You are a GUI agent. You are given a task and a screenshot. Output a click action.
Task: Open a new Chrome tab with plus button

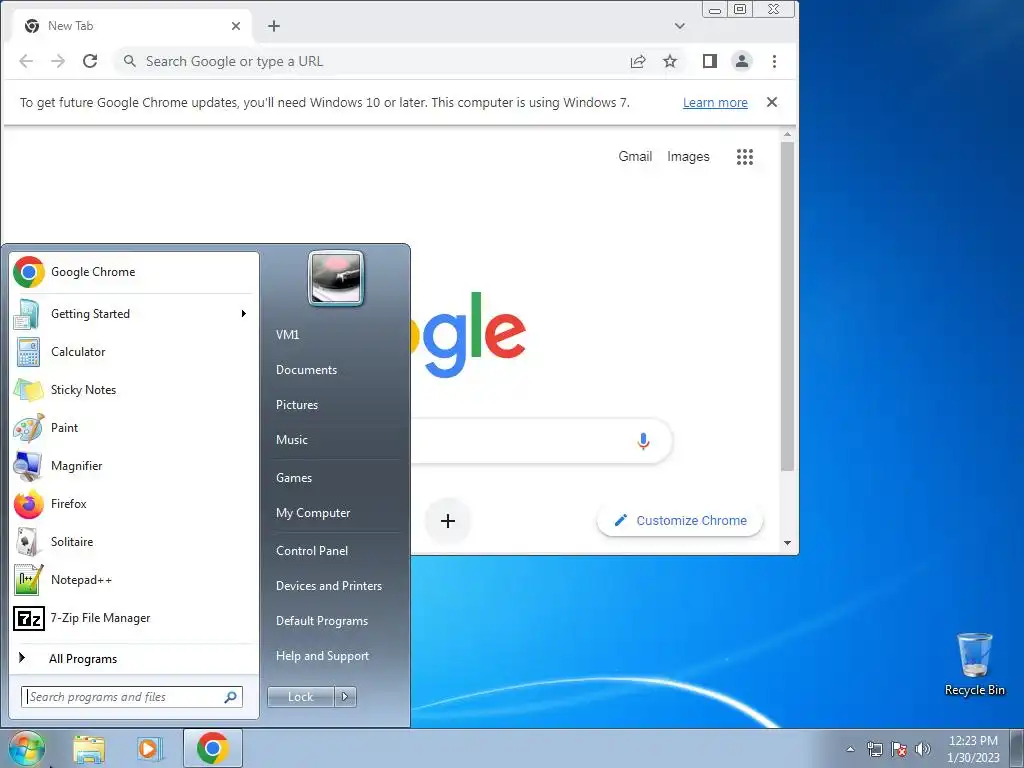[x=274, y=26]
